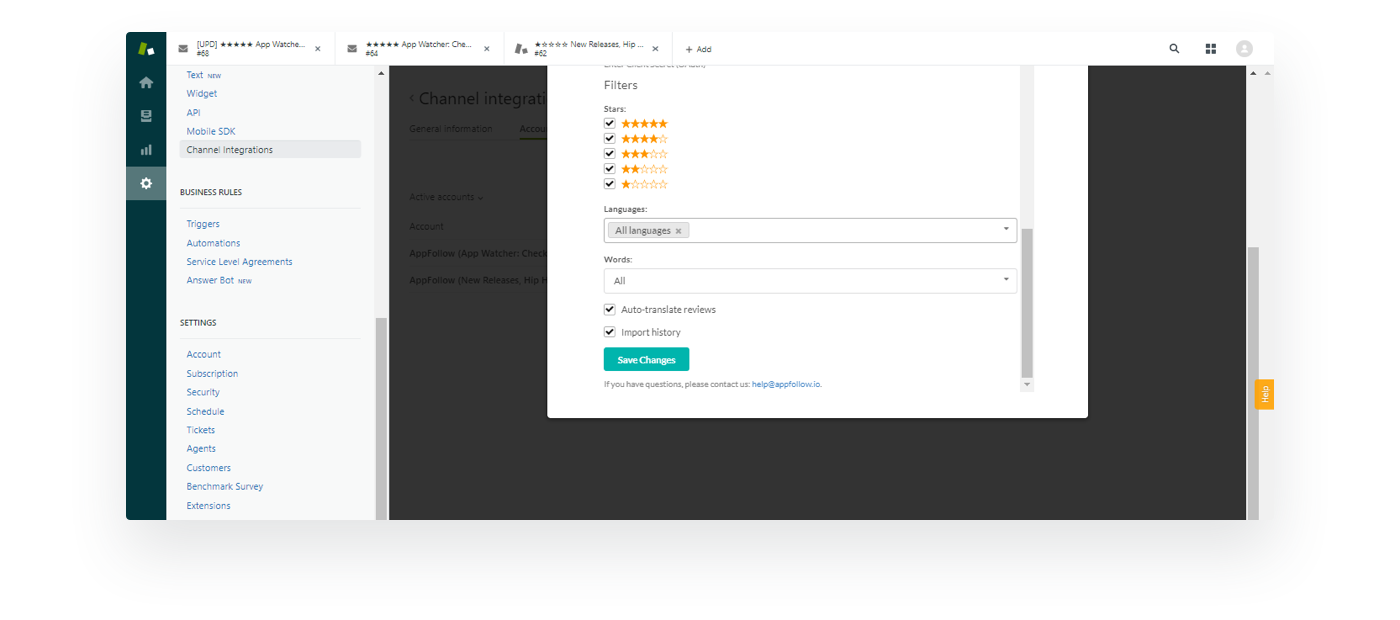Click the Save Changes button

[x=646, y=360]
